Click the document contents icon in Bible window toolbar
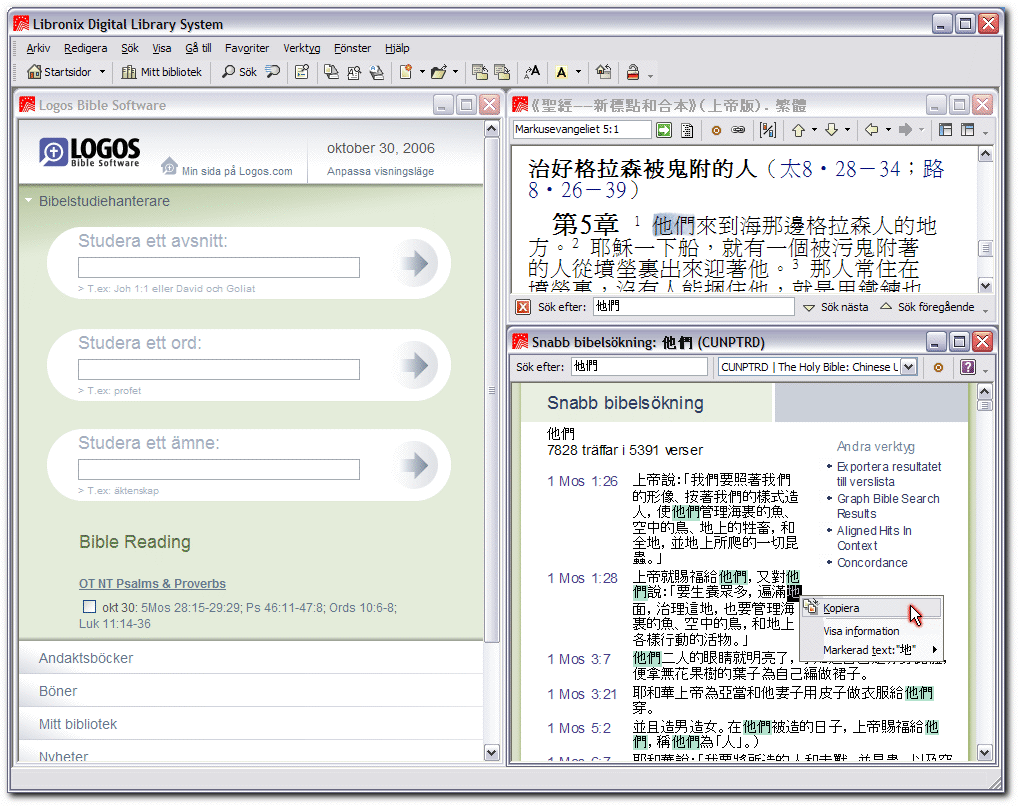This screenshot has height=806, width=1018. coord(687,130)
